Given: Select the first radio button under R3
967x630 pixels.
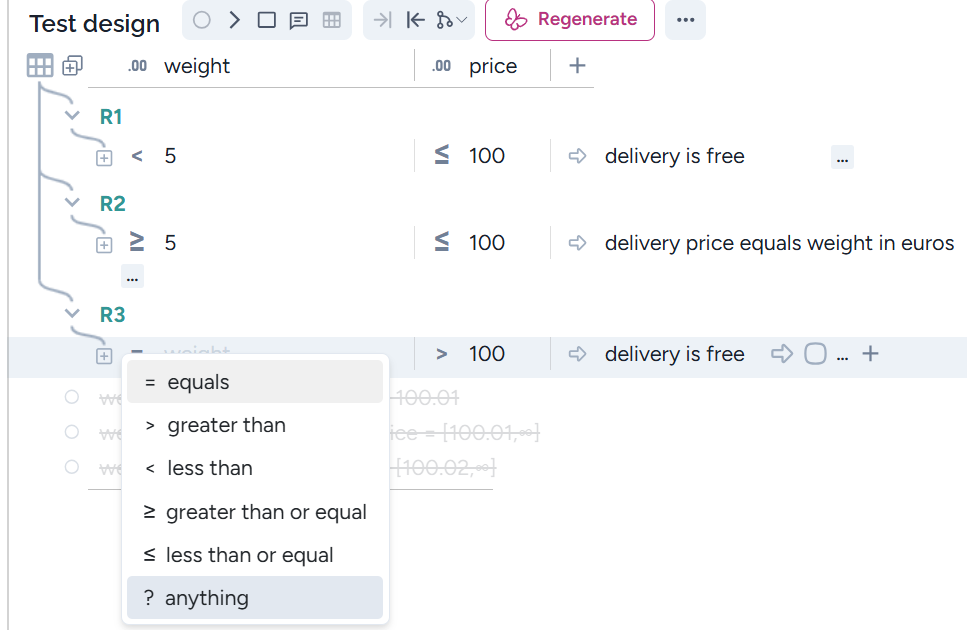Looking at the screenshot, I should tap(71, 397).
